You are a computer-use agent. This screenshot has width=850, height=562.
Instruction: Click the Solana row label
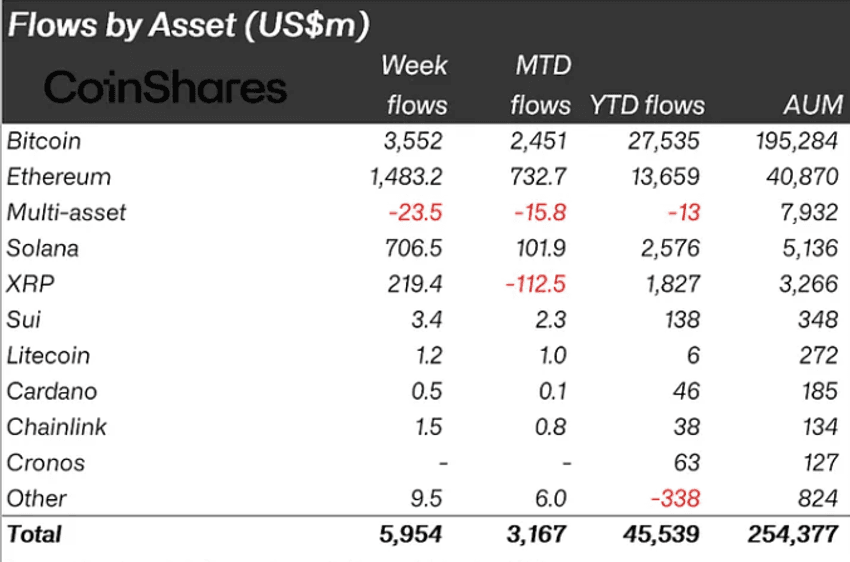tap(43, 248)
